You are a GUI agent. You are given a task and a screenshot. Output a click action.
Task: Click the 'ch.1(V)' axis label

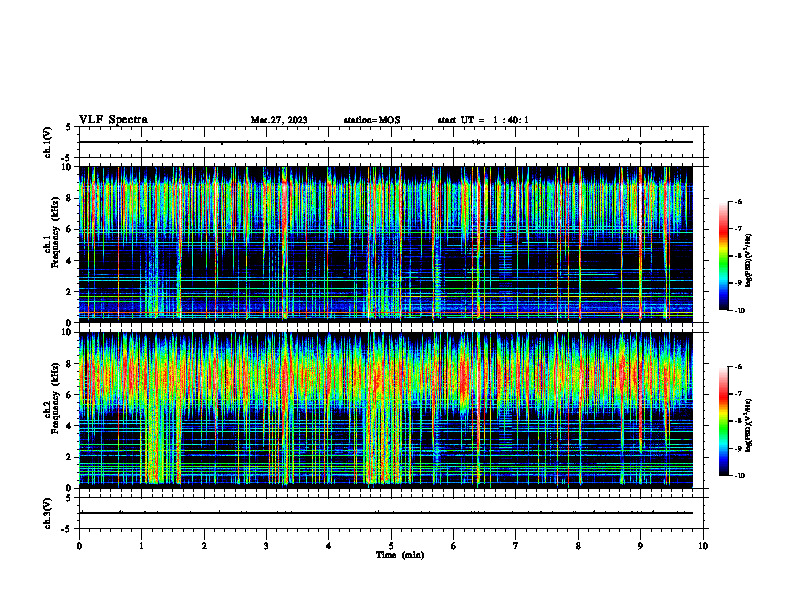point(48,142)
